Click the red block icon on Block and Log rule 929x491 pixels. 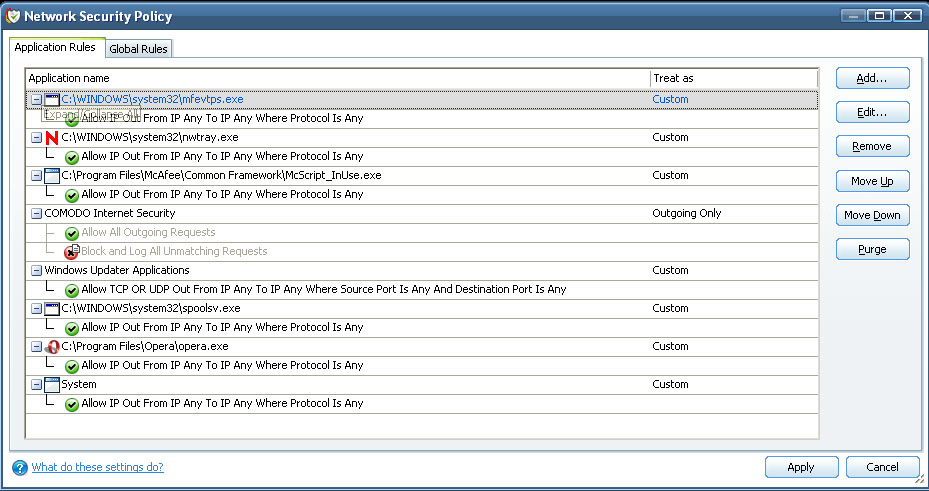[72, 252]
